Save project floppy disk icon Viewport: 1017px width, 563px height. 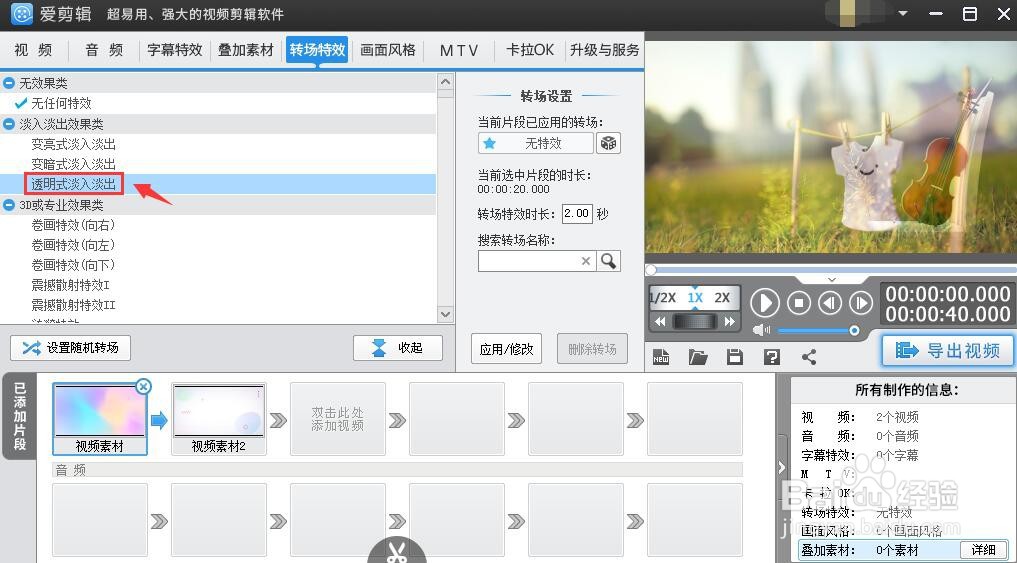pos(734,357)
